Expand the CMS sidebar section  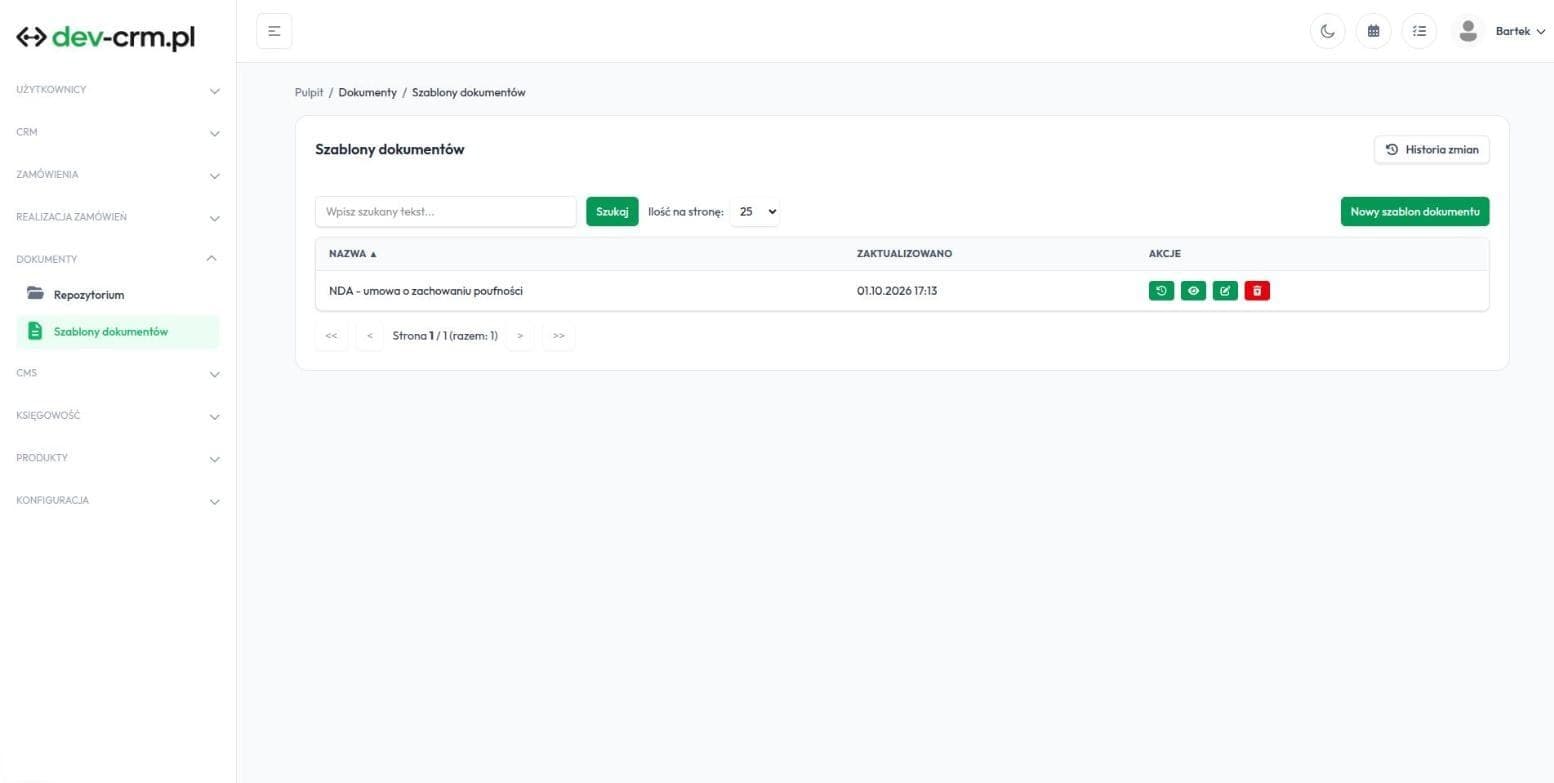[x=118, y=373]
